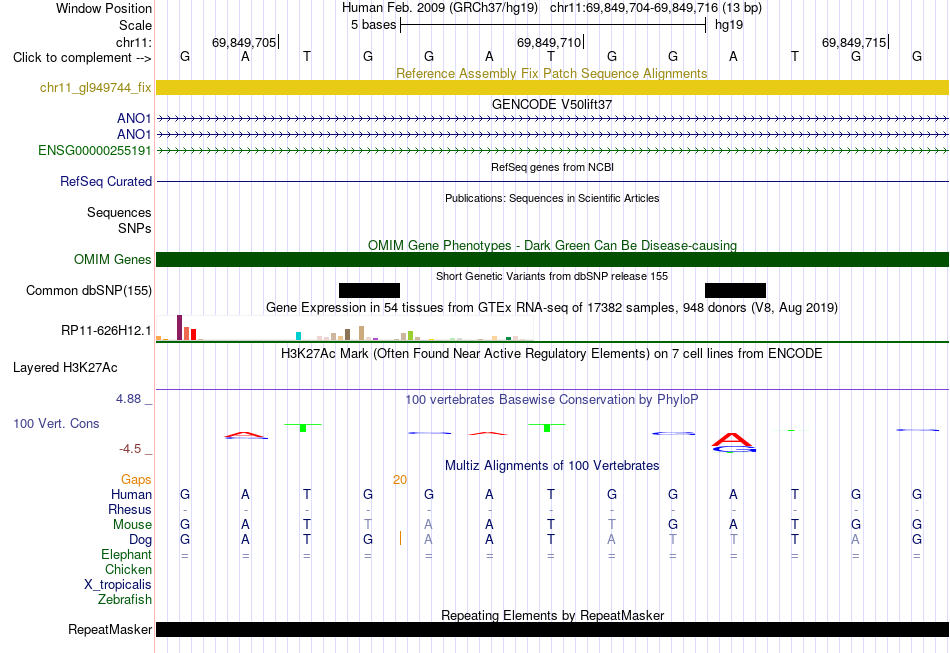Click the hg19 label beside the scale
Image resolution: width=950 pixels, height=653 pixels.
point(729,25)
